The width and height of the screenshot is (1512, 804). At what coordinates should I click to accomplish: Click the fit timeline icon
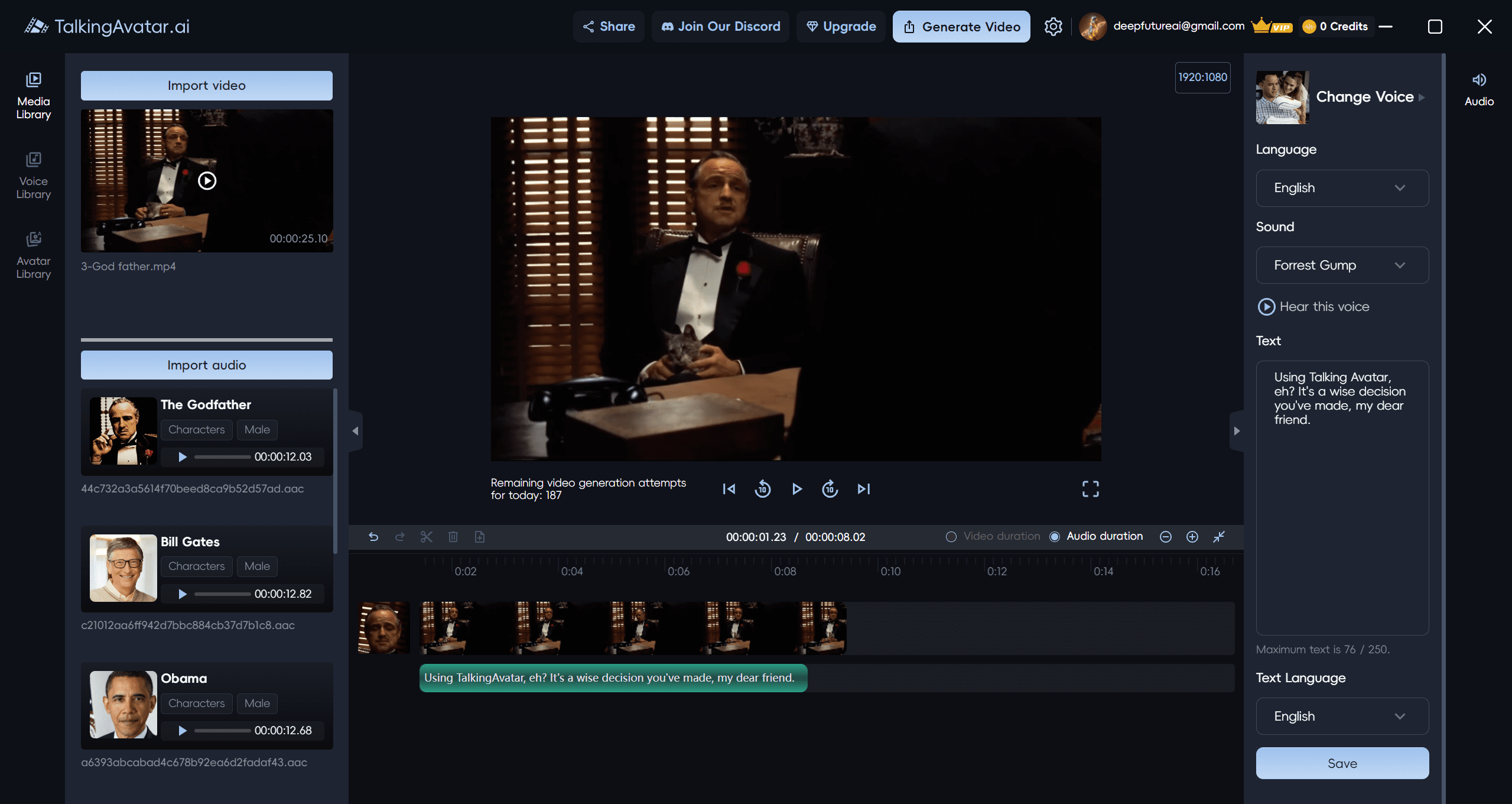(1219, 537)
